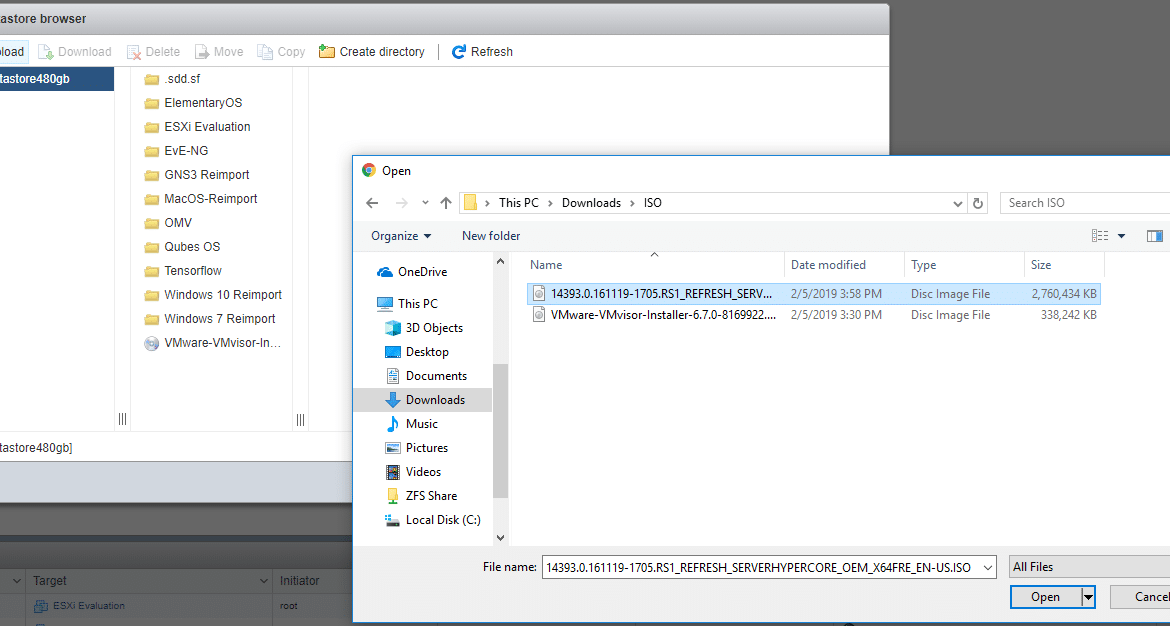This screenshot has width=1170, height=626.
Task: Go back in the Open dialog
Action: [x=372, y=203]
